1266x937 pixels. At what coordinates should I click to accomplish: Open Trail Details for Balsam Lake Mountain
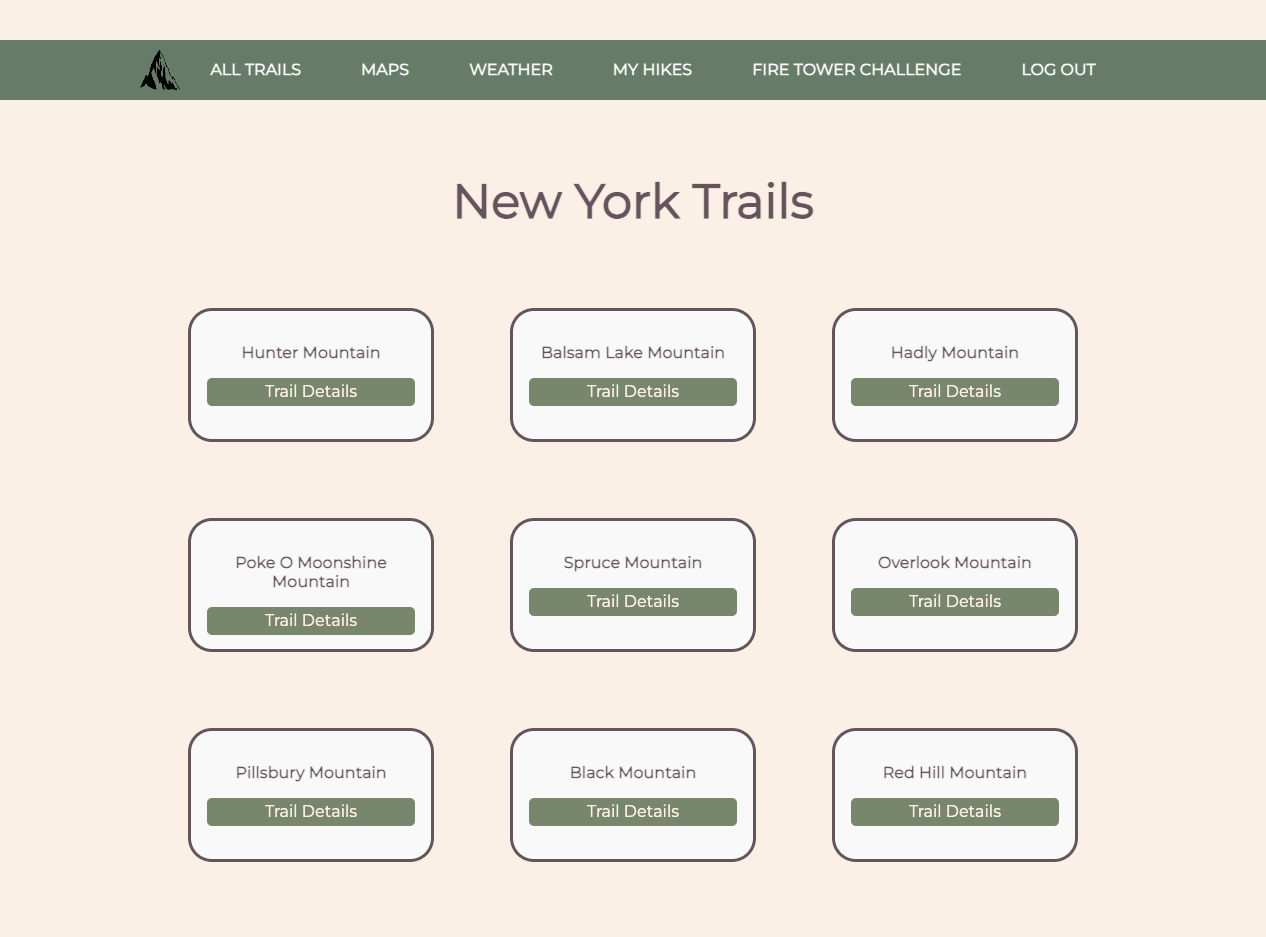pyautogui.click(x=633, y=392)
